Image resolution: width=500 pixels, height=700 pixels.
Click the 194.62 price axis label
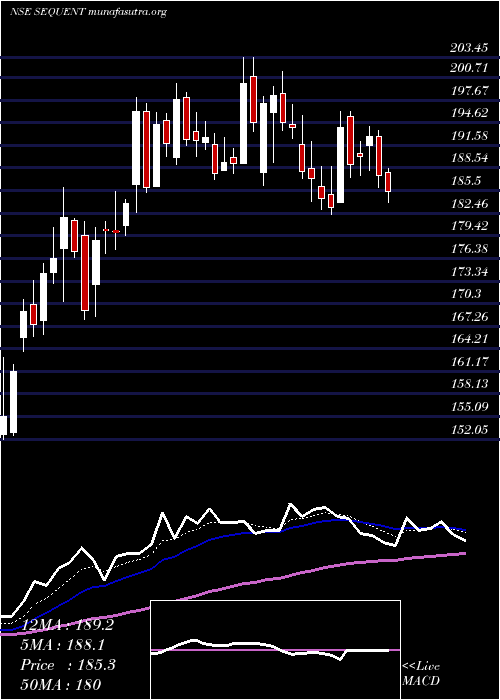pyautogui.click(x=469, y=113)
